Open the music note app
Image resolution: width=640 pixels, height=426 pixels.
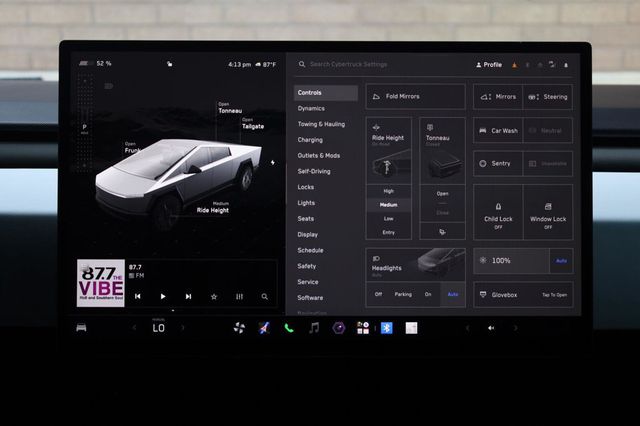(x=313, y=328)
